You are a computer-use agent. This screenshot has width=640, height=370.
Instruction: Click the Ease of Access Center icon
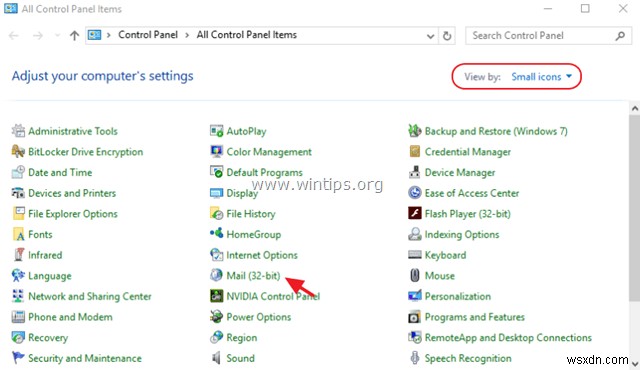(x=415, y=193)
